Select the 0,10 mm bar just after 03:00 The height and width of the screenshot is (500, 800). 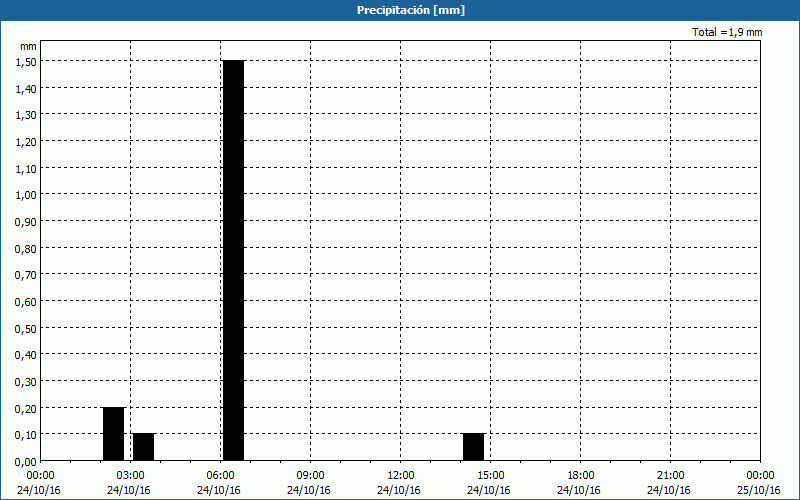(x=143, y=447)
